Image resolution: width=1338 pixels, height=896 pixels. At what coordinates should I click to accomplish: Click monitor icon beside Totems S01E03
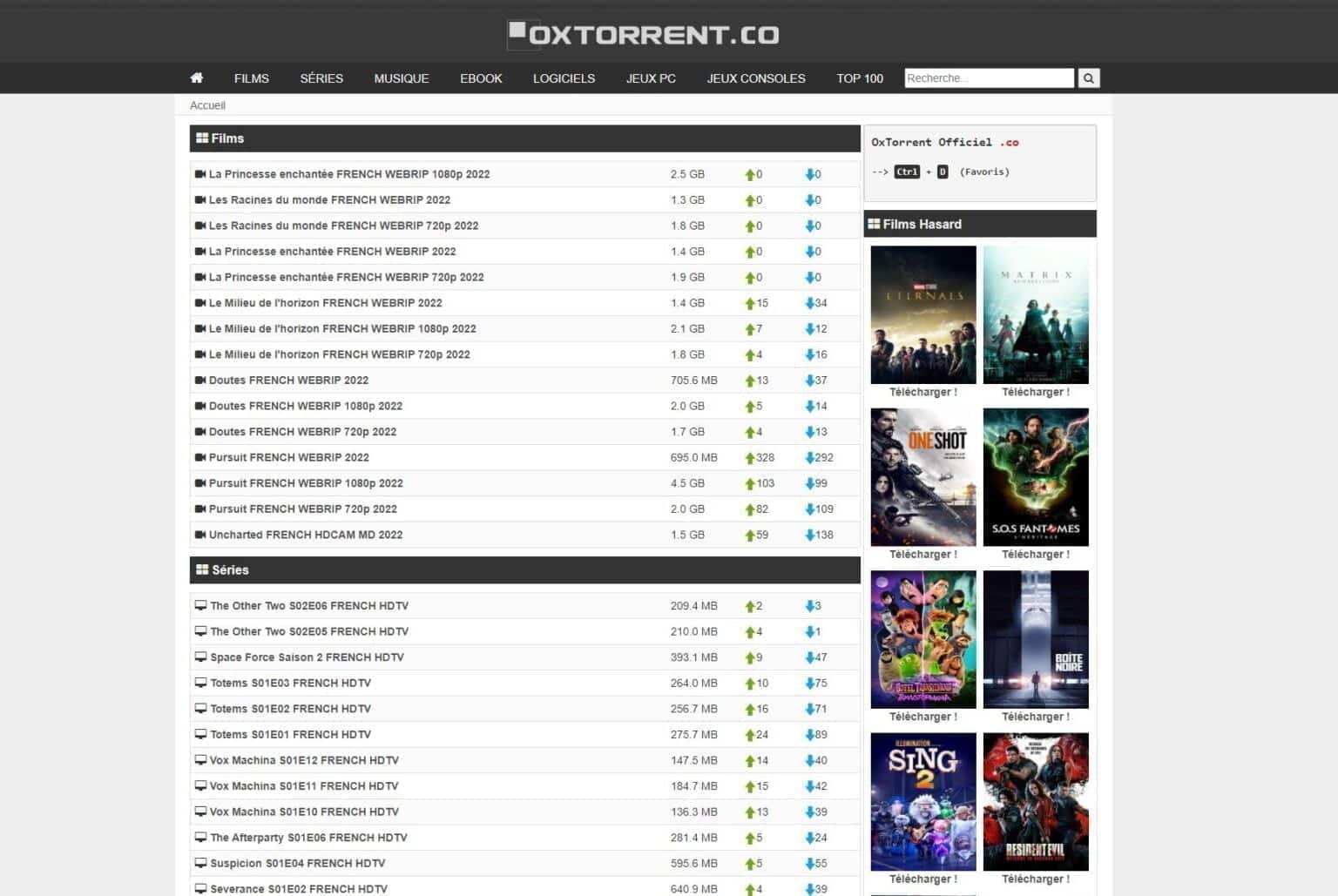[201, 683]
